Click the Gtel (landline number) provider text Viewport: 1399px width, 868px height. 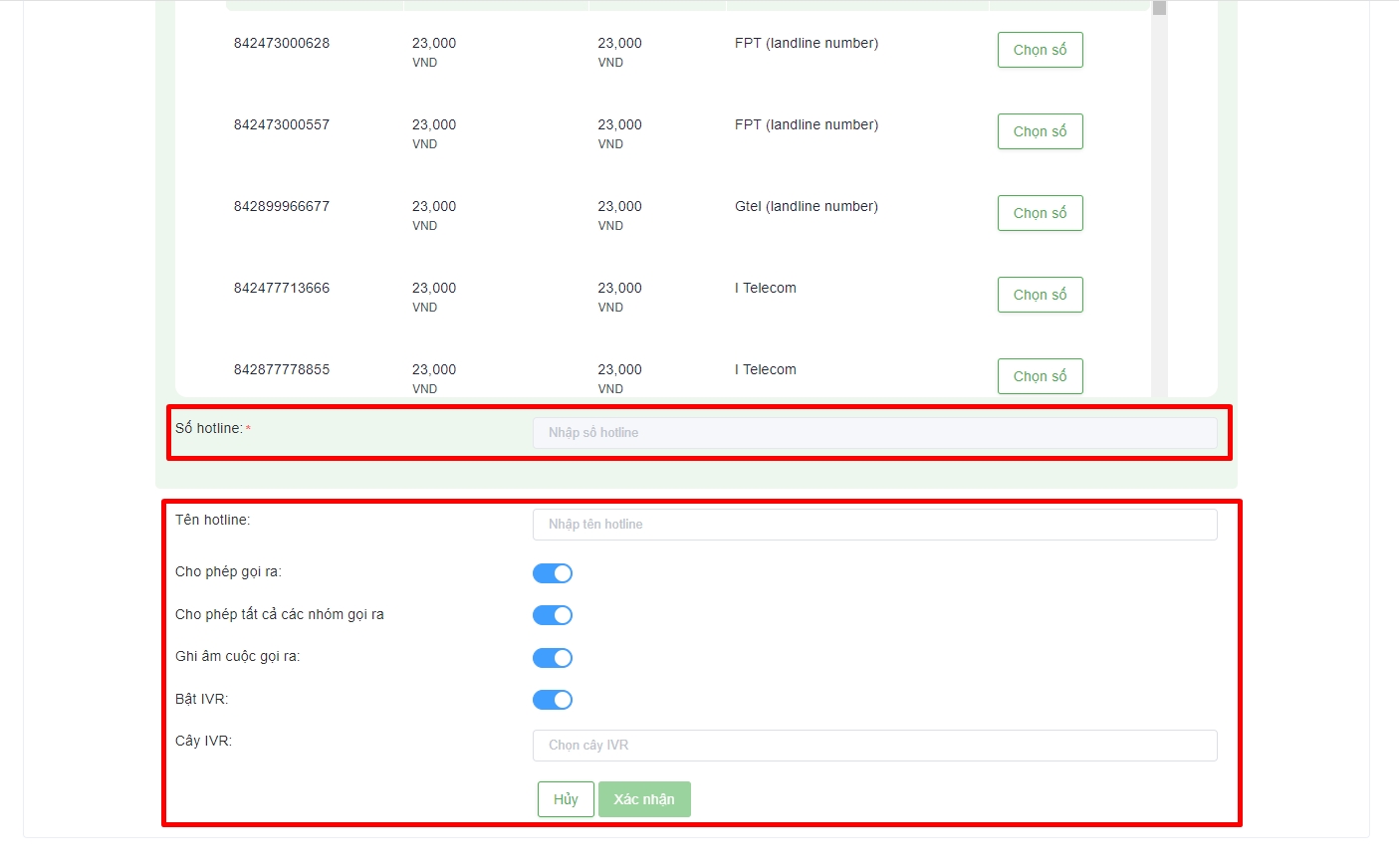point(807,207)
